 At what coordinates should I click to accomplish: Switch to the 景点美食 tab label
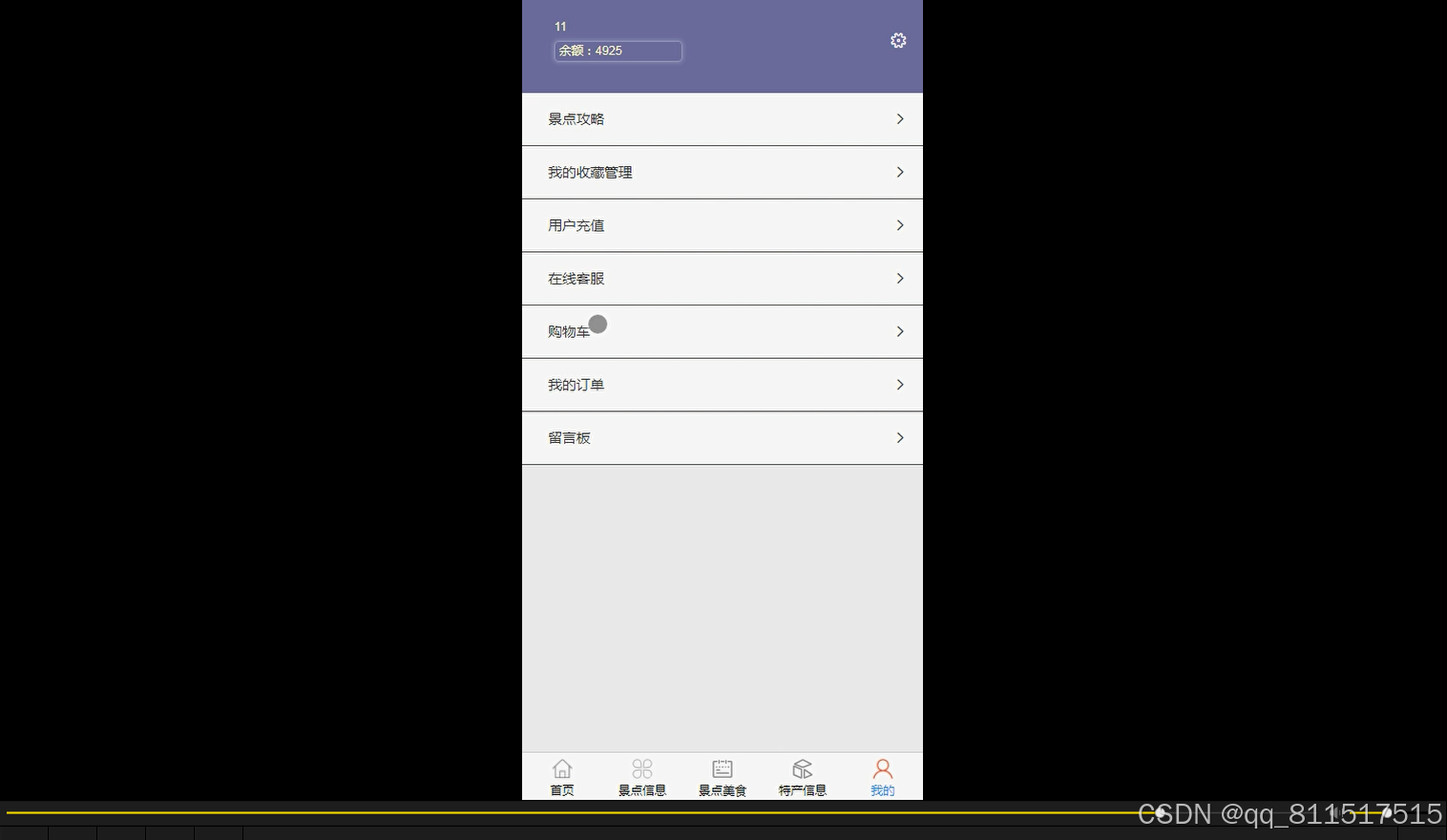point(723,790)
